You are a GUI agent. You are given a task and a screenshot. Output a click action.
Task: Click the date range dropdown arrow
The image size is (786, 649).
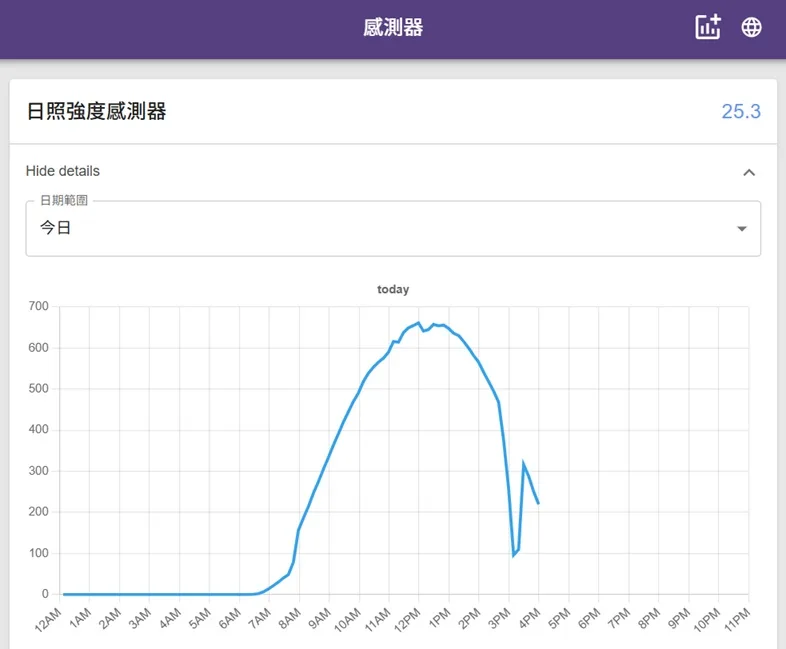[741, 228]
